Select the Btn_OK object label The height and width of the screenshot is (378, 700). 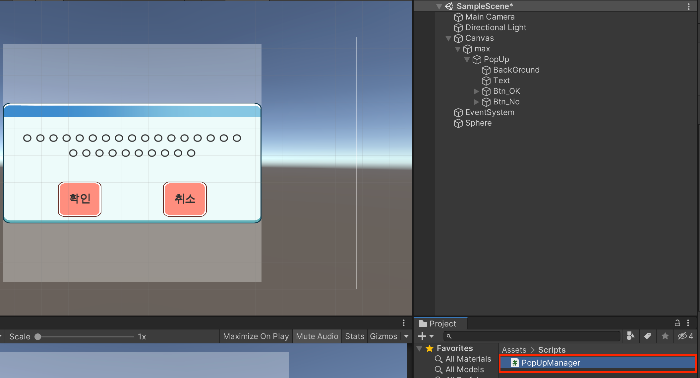[507, 91]
